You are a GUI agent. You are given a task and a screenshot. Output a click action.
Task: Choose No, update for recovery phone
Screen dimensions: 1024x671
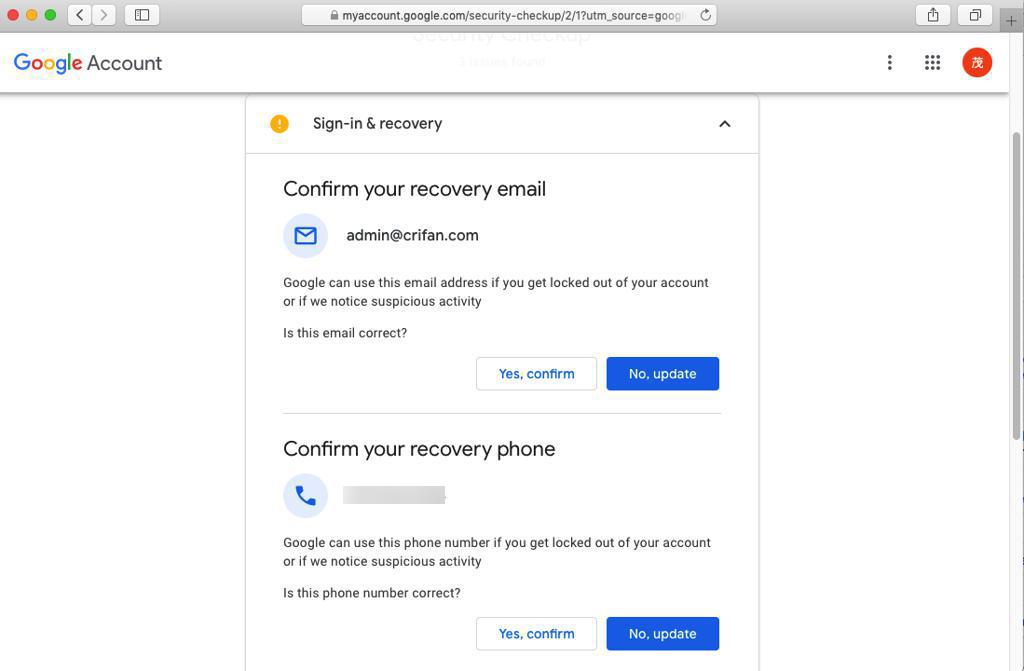(x=662, y=634)
